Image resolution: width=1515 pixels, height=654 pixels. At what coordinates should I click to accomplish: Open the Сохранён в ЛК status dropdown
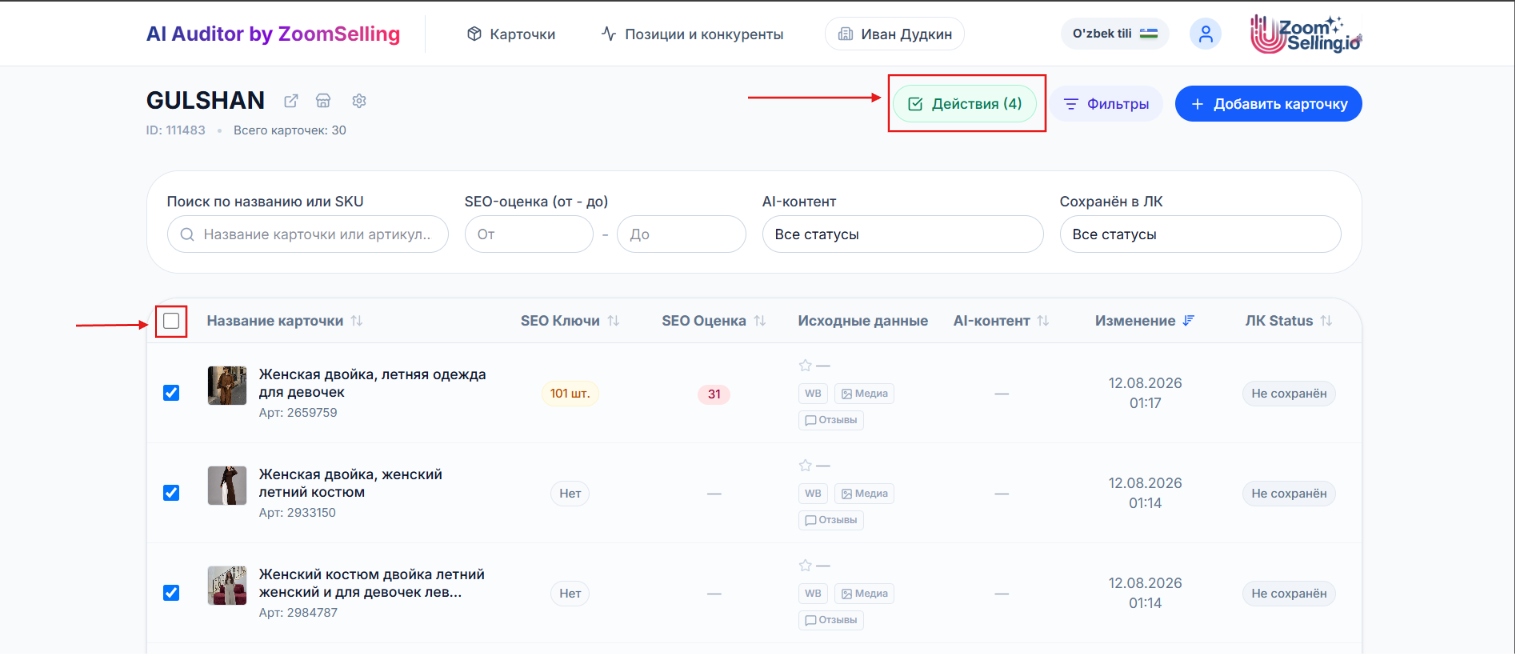(1200, 234)
